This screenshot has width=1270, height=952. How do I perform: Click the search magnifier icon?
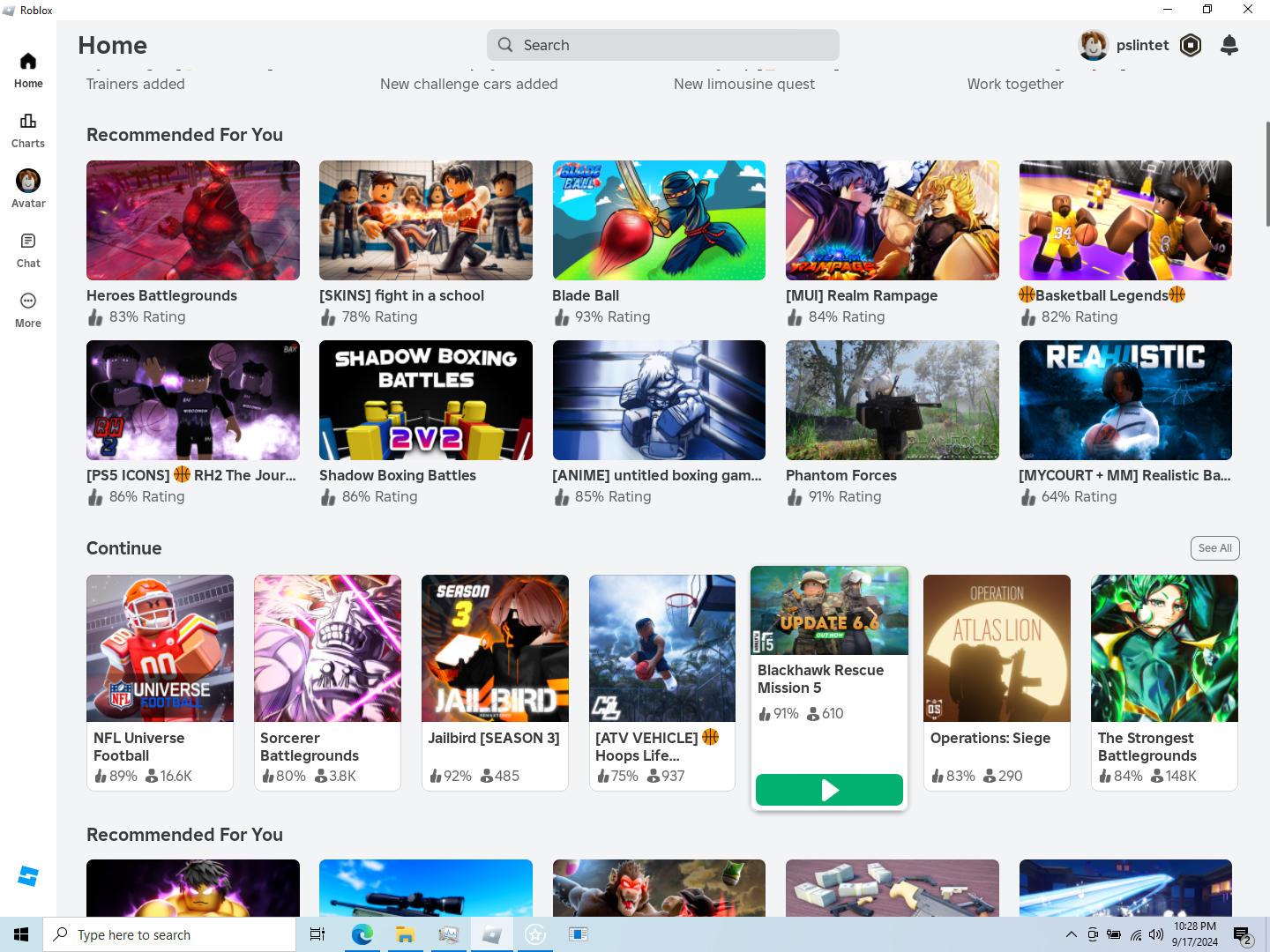pyautogui.click(x=505, y=45)
